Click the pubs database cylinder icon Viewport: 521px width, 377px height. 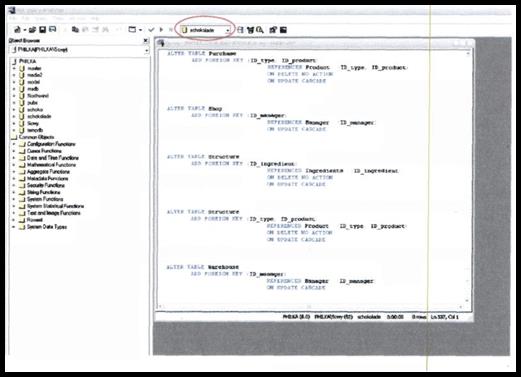22,103
